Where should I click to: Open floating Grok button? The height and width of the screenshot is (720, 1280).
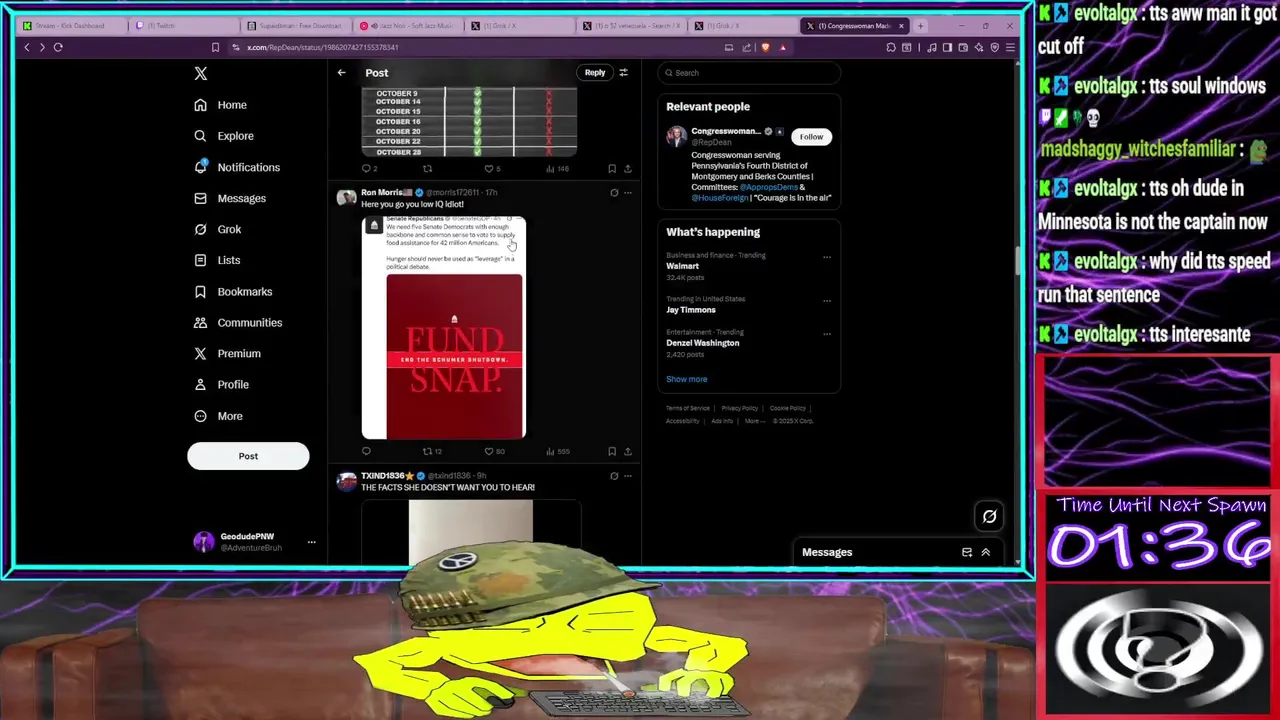(x=989, y=516)
